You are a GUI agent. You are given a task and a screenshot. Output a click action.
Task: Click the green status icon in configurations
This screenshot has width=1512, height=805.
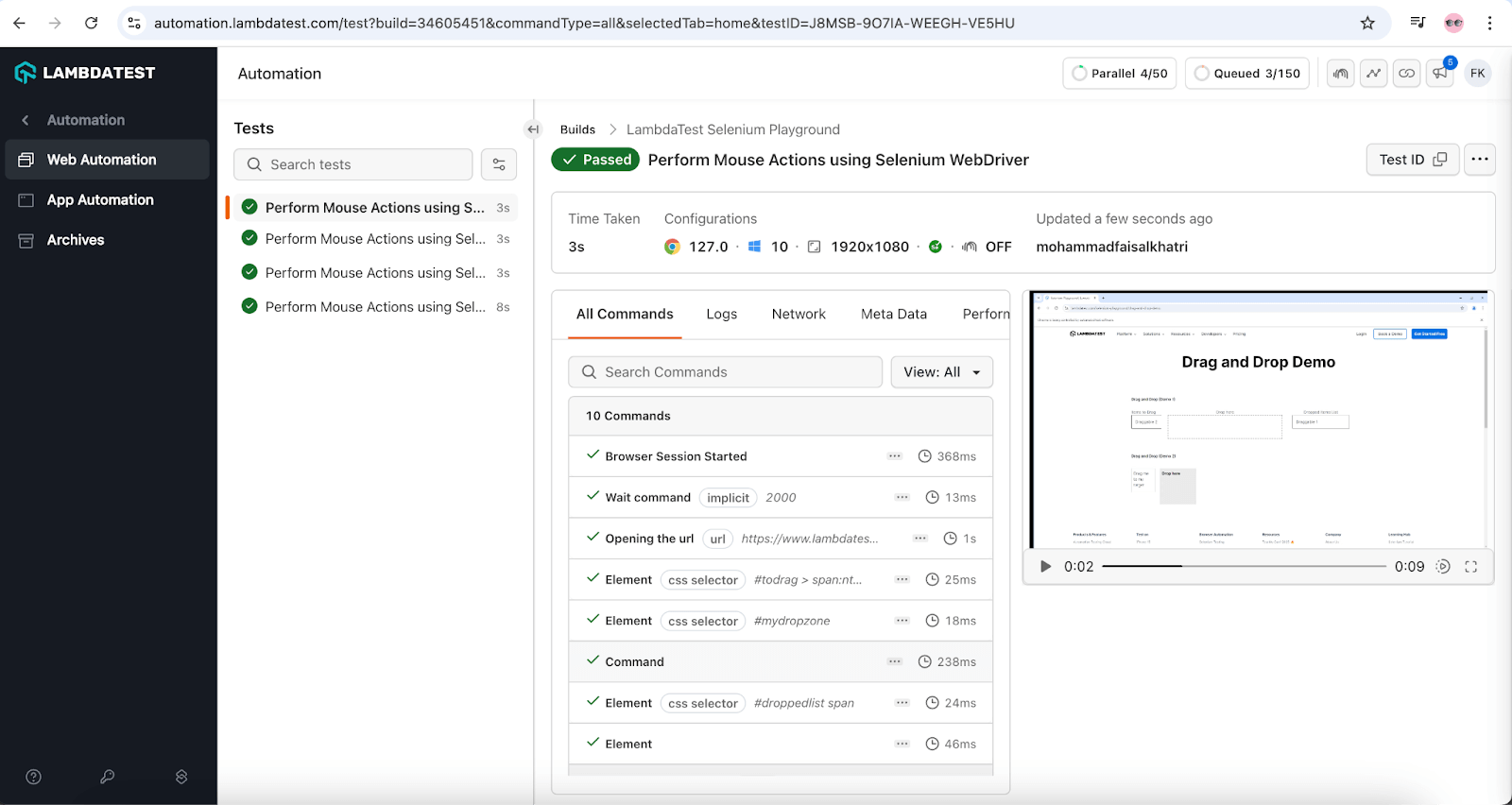pyautogui.click(x=936, y=247)
